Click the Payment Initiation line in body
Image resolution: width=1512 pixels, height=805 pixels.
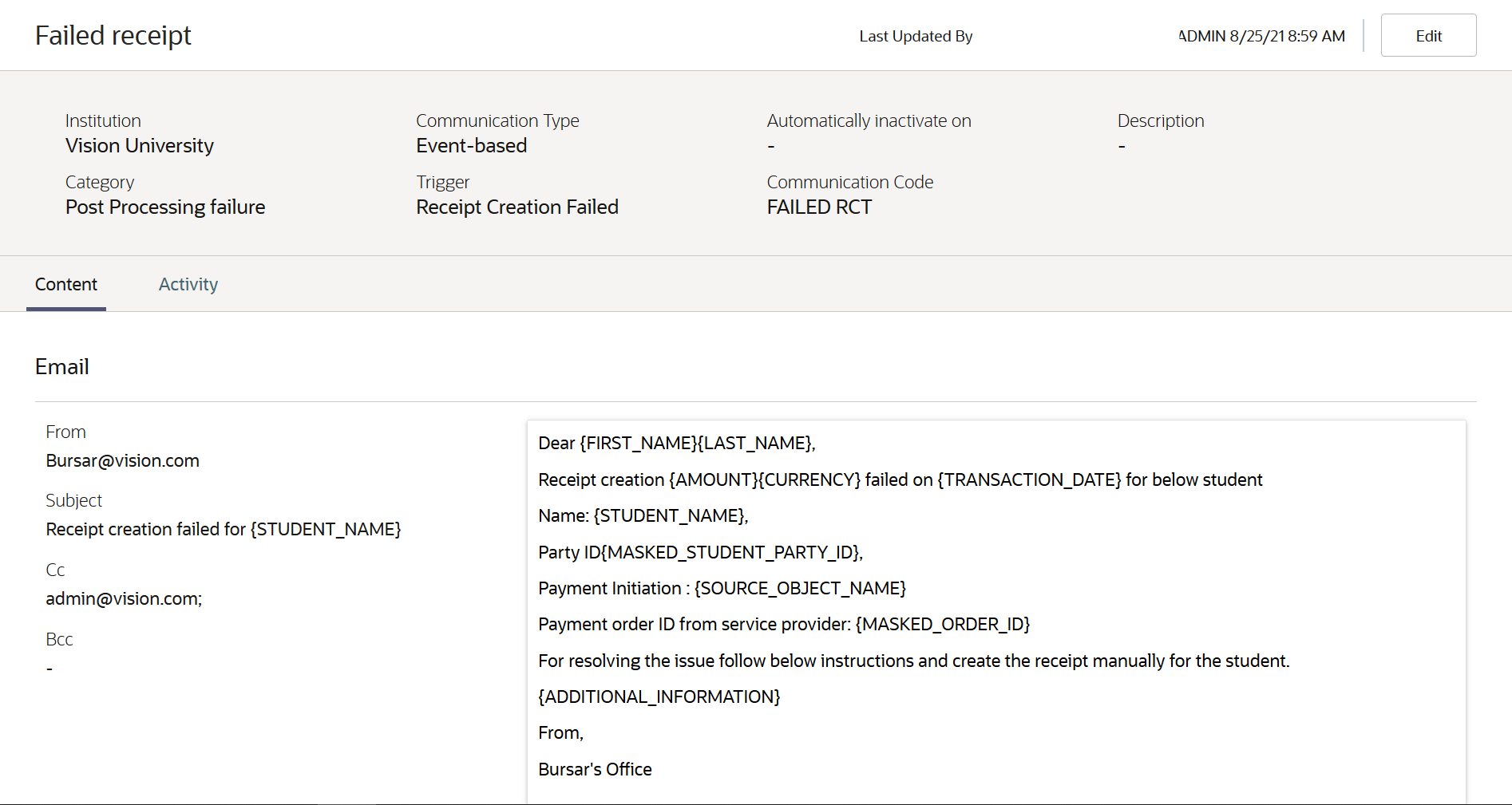click(722, 589)
